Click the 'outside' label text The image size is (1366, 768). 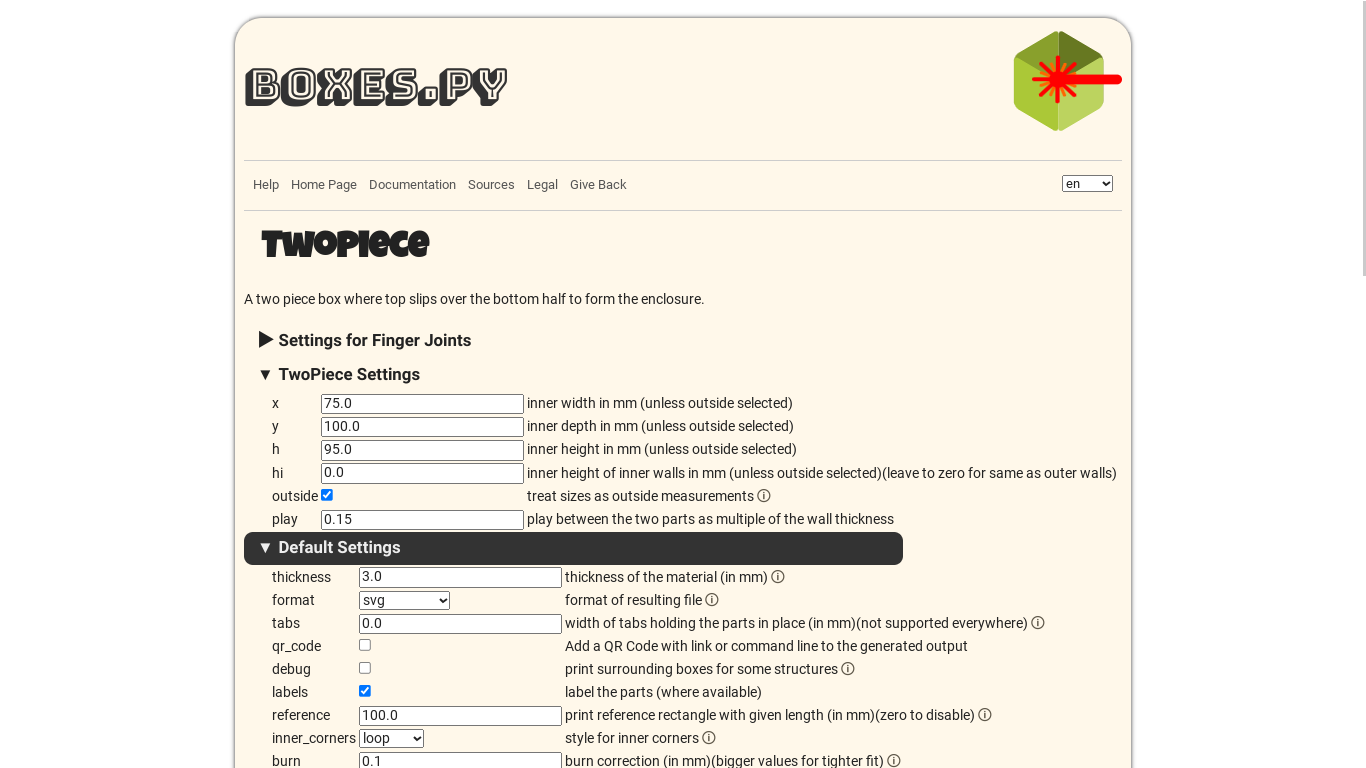point(295,496)
